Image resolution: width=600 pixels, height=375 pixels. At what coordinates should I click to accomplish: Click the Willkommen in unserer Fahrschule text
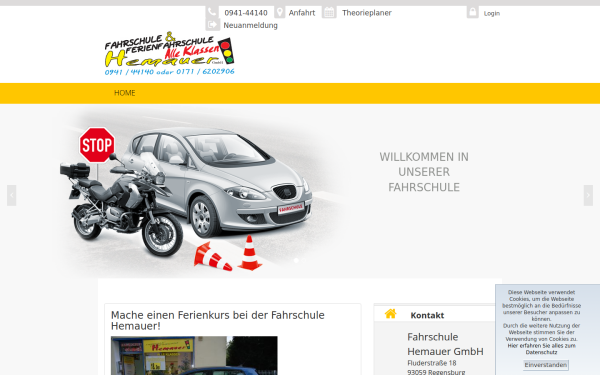424,172
